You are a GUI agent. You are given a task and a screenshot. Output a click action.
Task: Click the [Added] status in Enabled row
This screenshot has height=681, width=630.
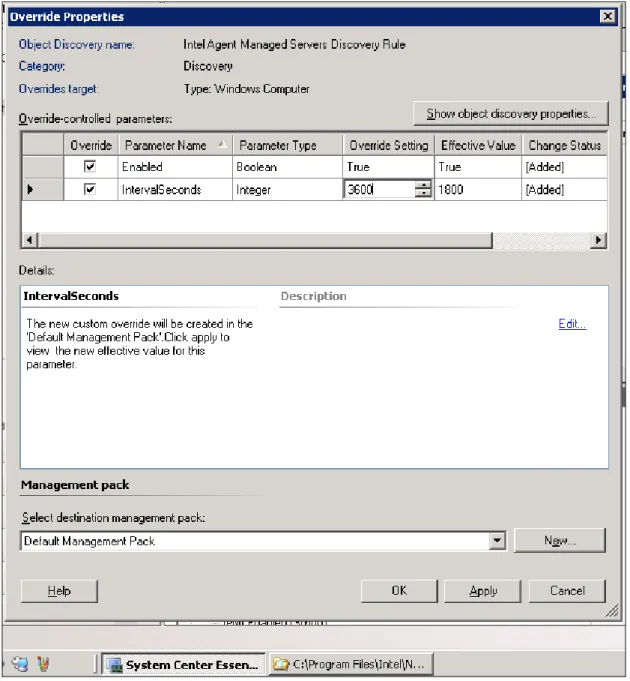[564, 167]
